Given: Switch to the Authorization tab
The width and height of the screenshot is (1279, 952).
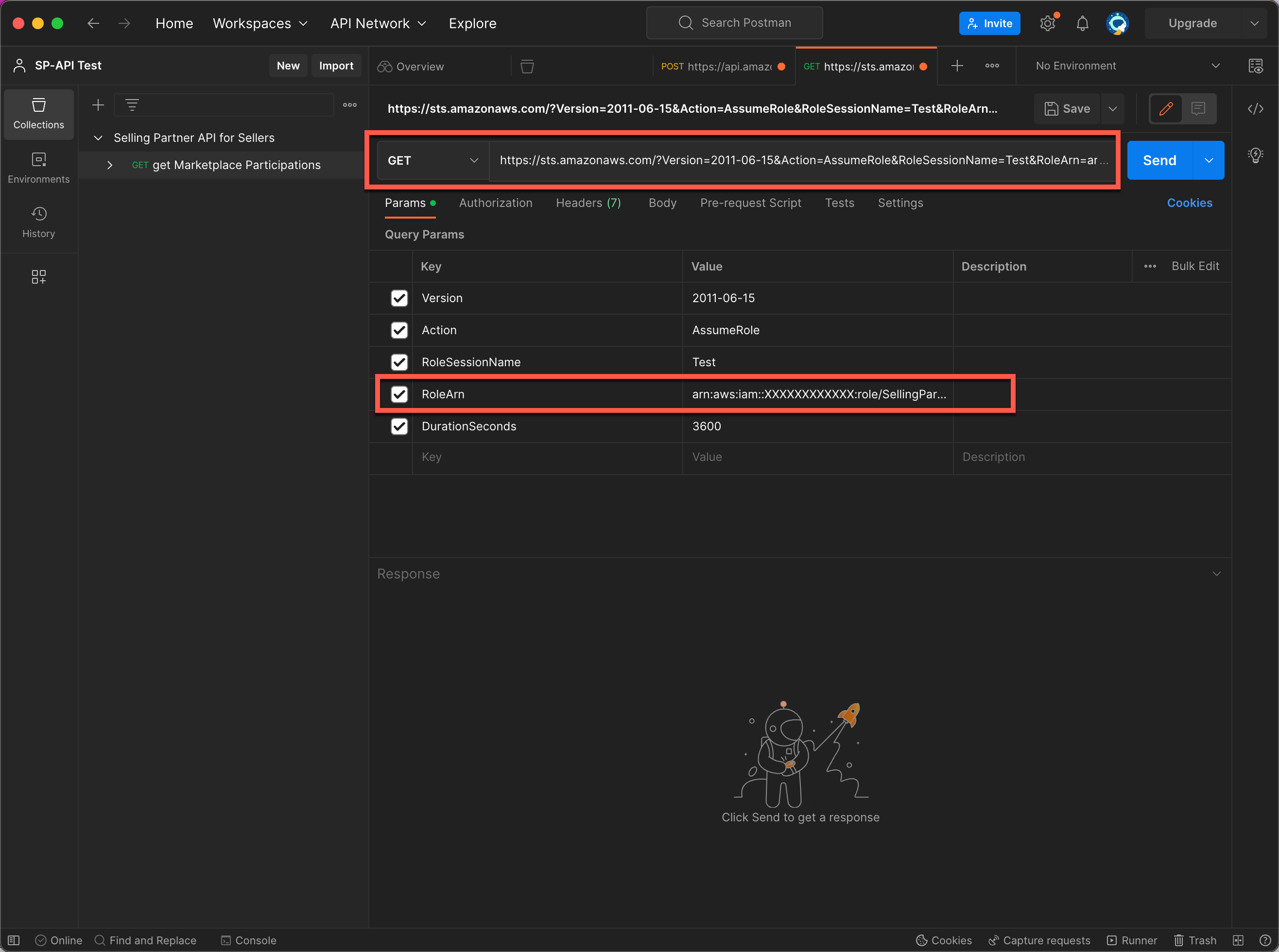Looking at the screenshot, I should click(x=496, y=203).
